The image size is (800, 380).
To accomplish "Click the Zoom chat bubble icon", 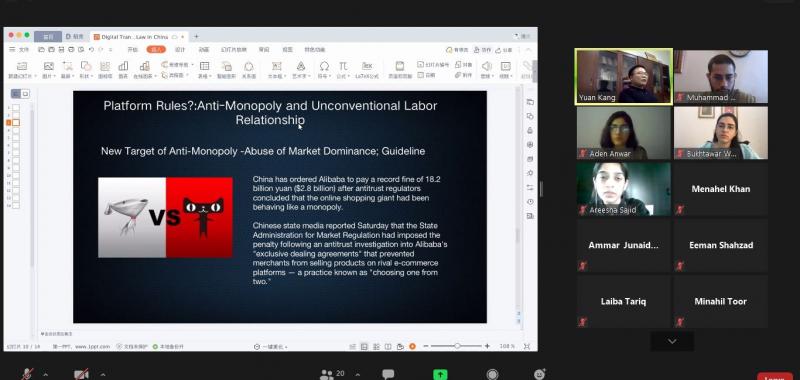I will point(388,374).
